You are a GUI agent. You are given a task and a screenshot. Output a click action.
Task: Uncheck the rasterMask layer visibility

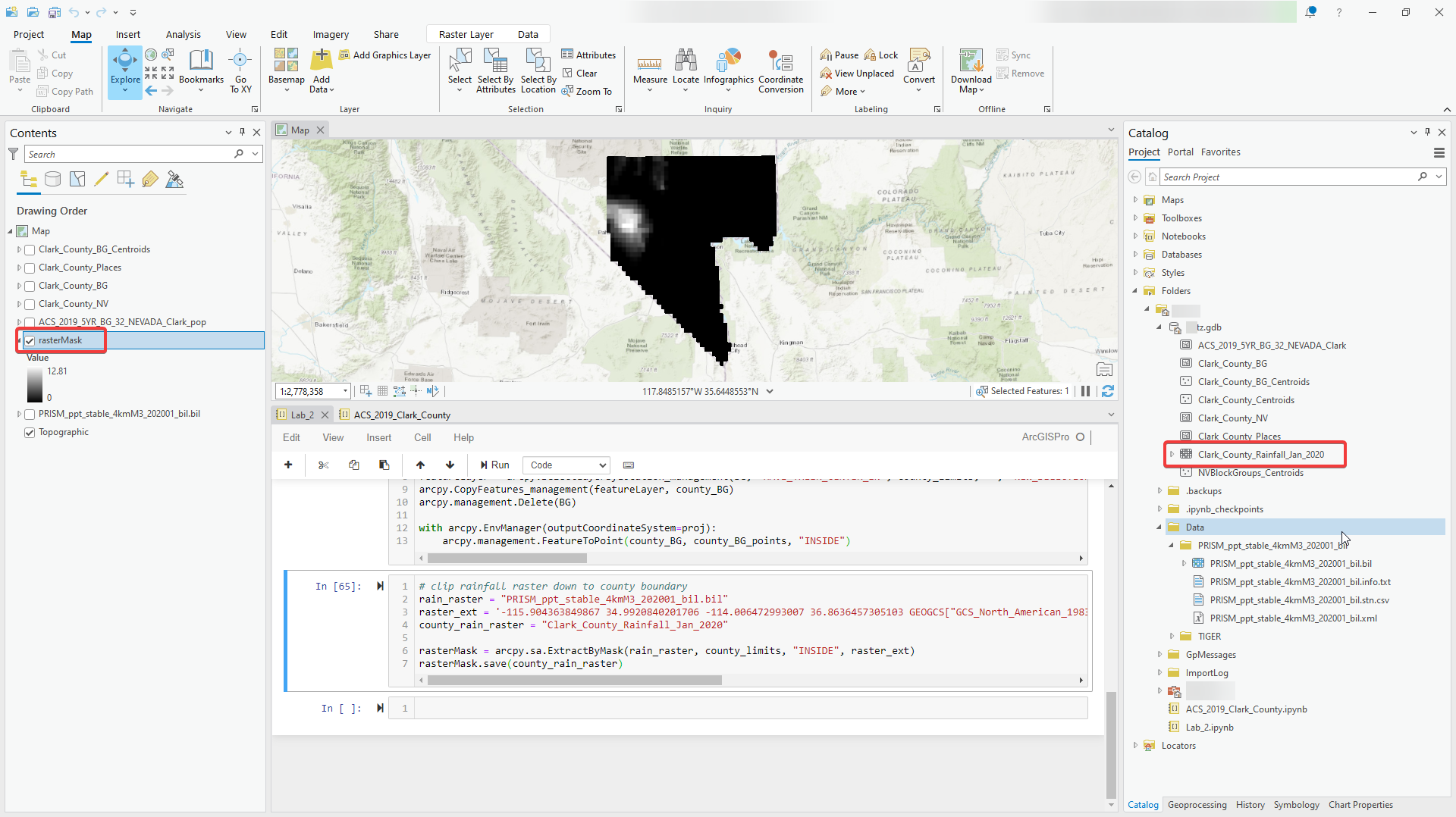[x=30, y=340]
